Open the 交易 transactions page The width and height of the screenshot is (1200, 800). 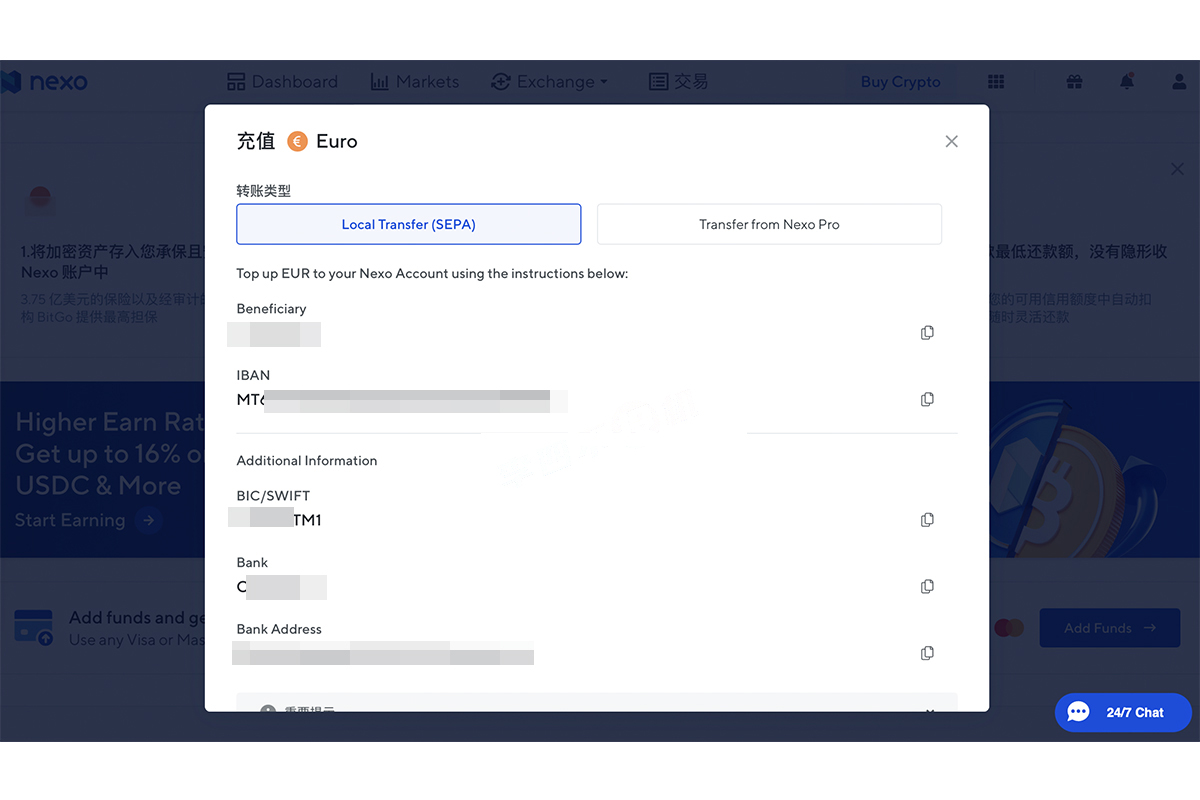[678, 82]
